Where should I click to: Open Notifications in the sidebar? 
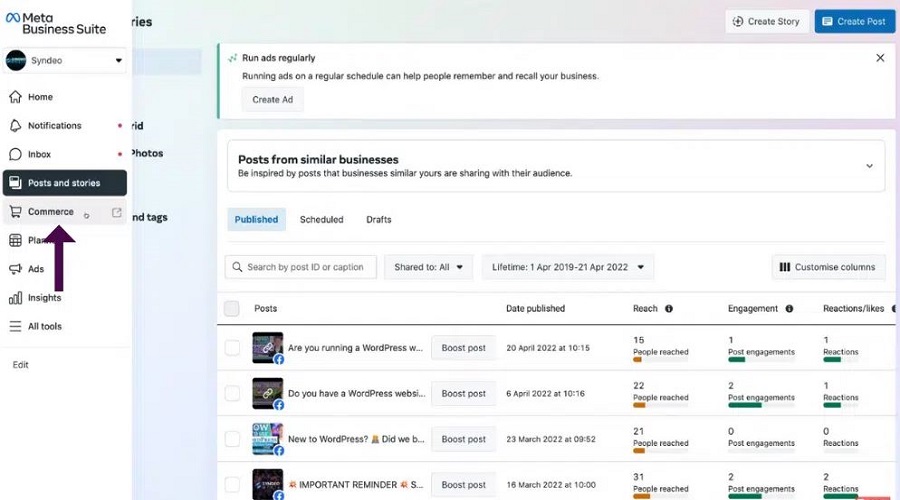65,126
